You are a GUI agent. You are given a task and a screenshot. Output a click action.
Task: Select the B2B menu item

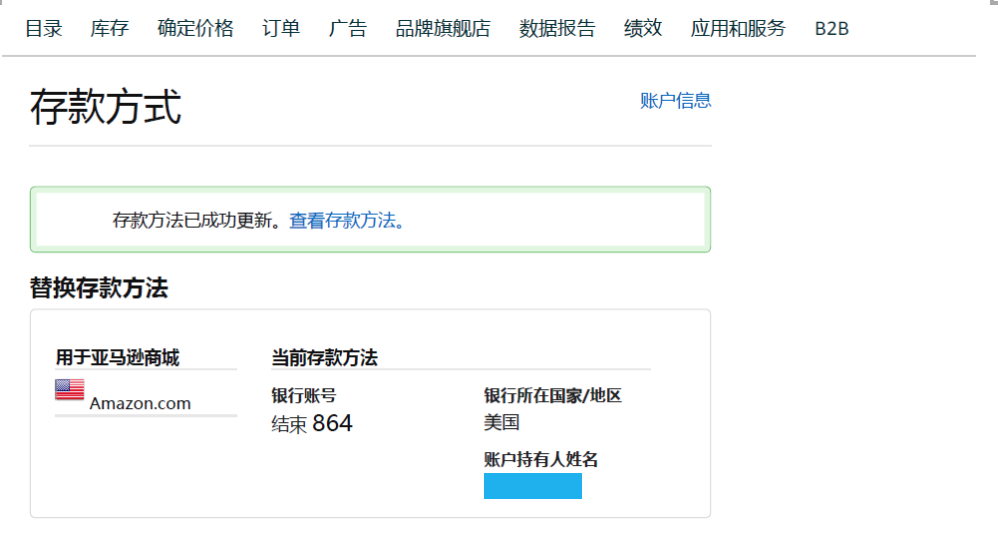(831, 28)
